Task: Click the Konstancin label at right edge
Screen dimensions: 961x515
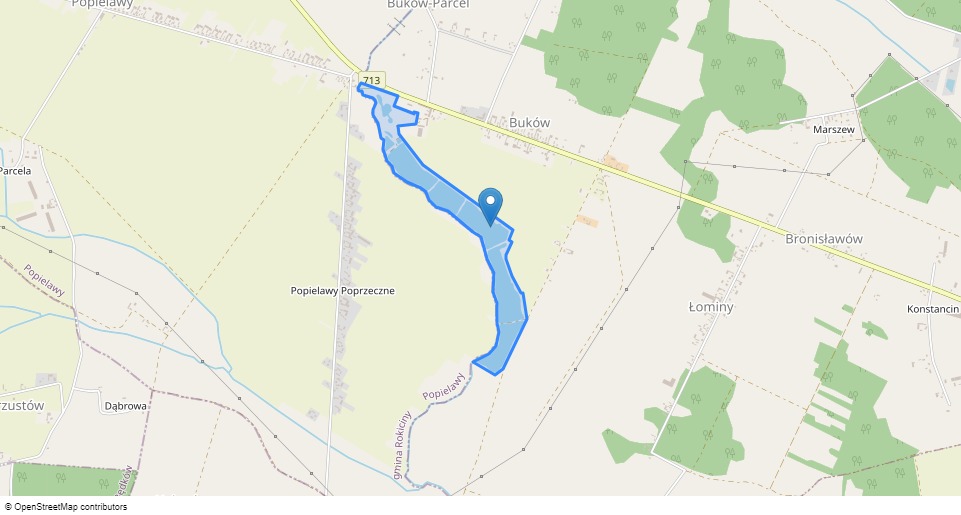Action: 933,309
